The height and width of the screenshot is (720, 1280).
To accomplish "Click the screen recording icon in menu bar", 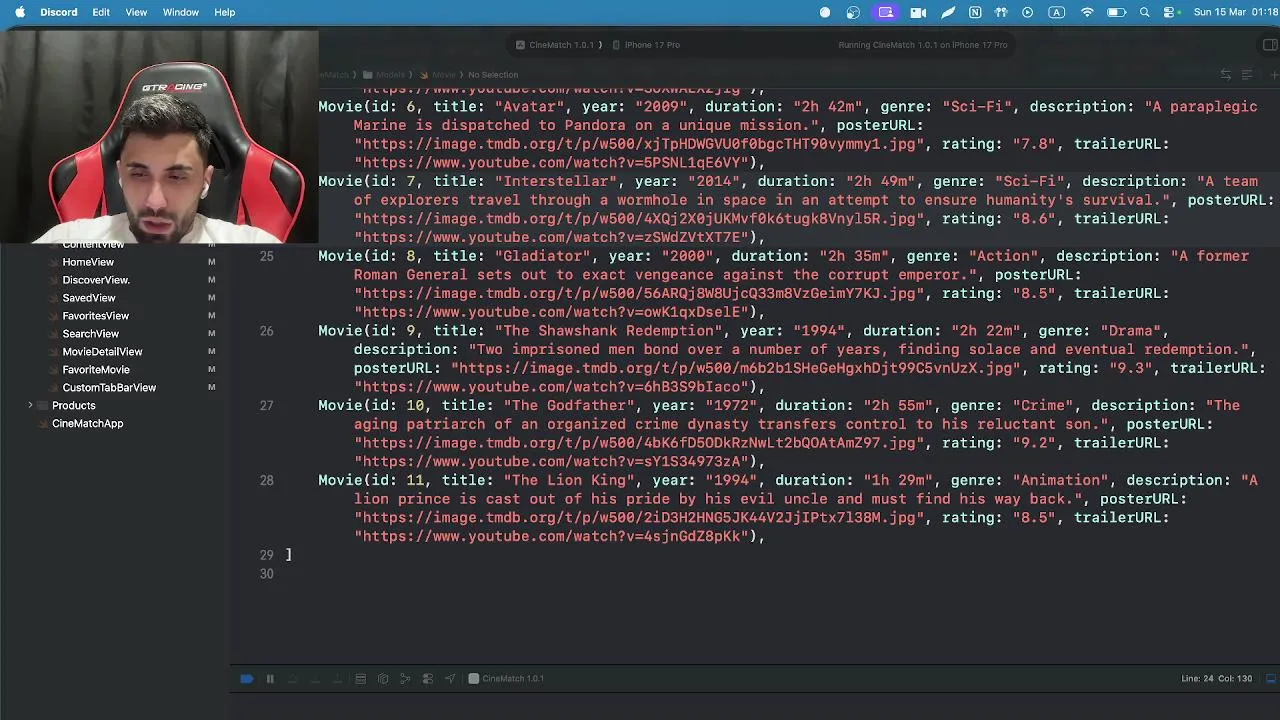I will pos(886,12).
